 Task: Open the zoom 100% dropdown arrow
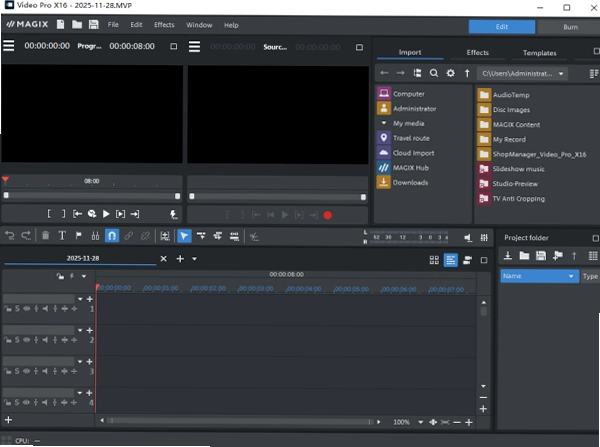tap(421, 422)
